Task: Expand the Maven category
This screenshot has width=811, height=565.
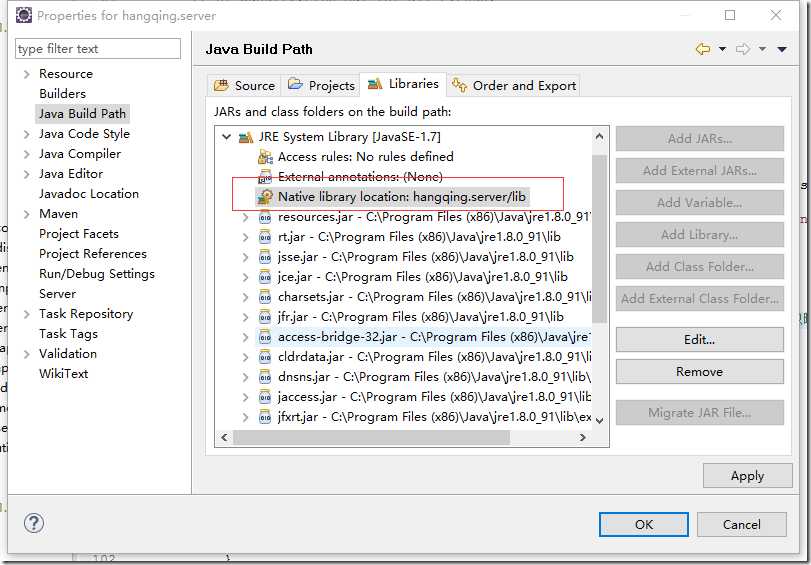Action: (x=26, y=214)
